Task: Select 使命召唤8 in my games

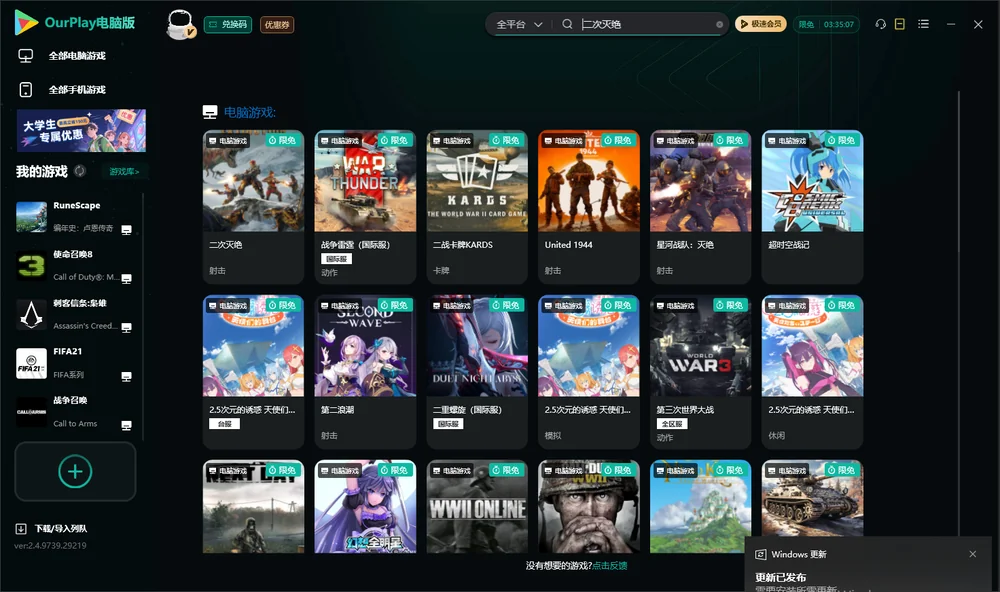Action: click(74, 265)
